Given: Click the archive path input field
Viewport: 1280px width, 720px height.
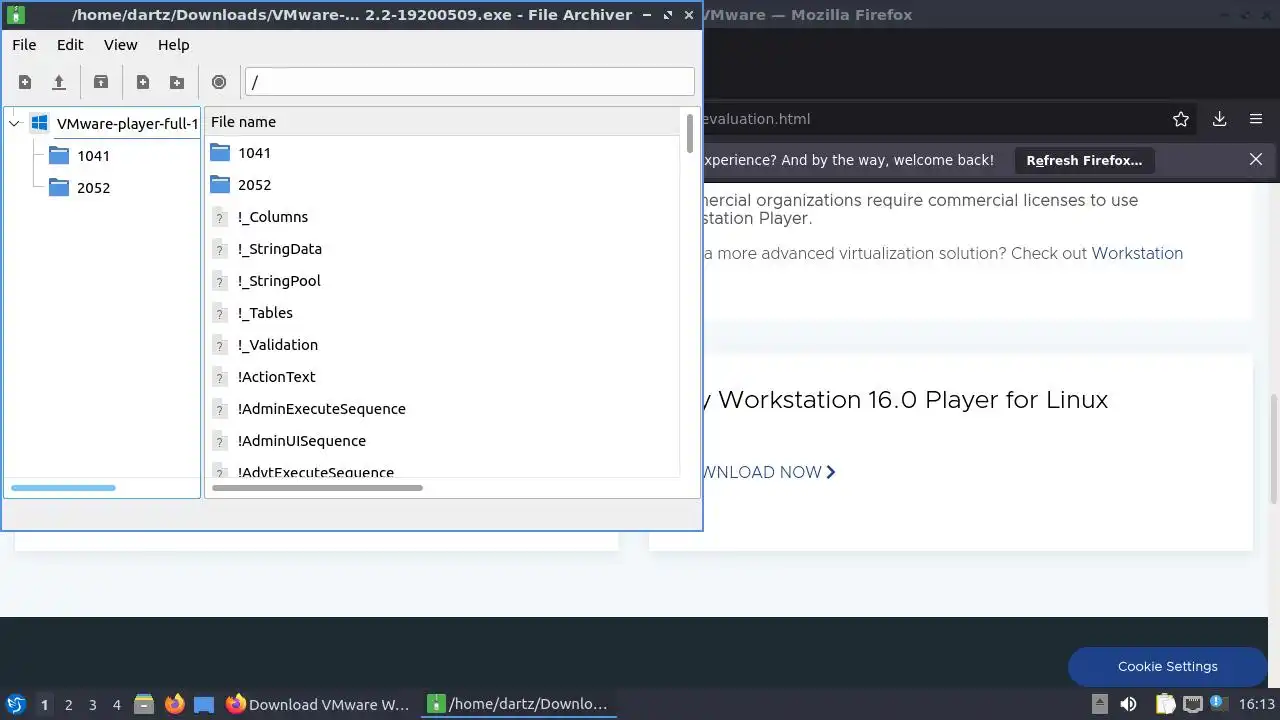Looking at the screenshot, I should [x=469, y=82].
